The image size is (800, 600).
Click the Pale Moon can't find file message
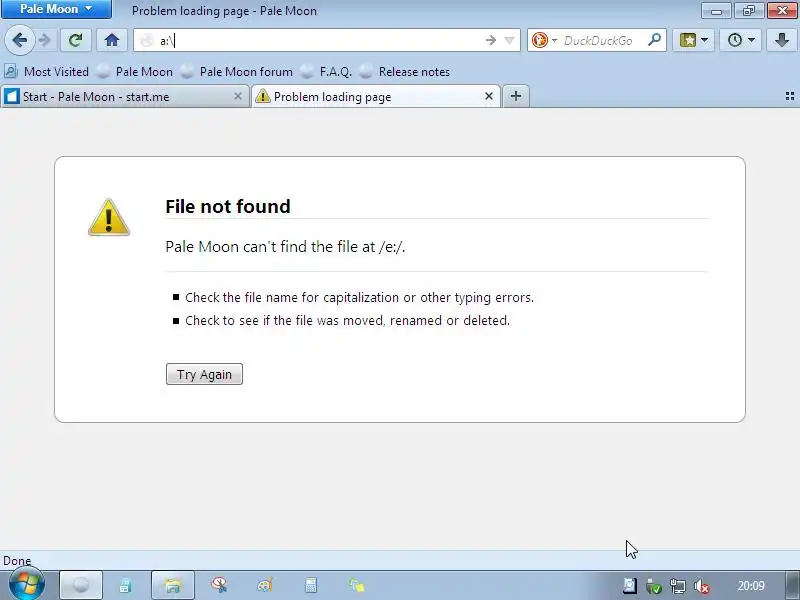285,247
